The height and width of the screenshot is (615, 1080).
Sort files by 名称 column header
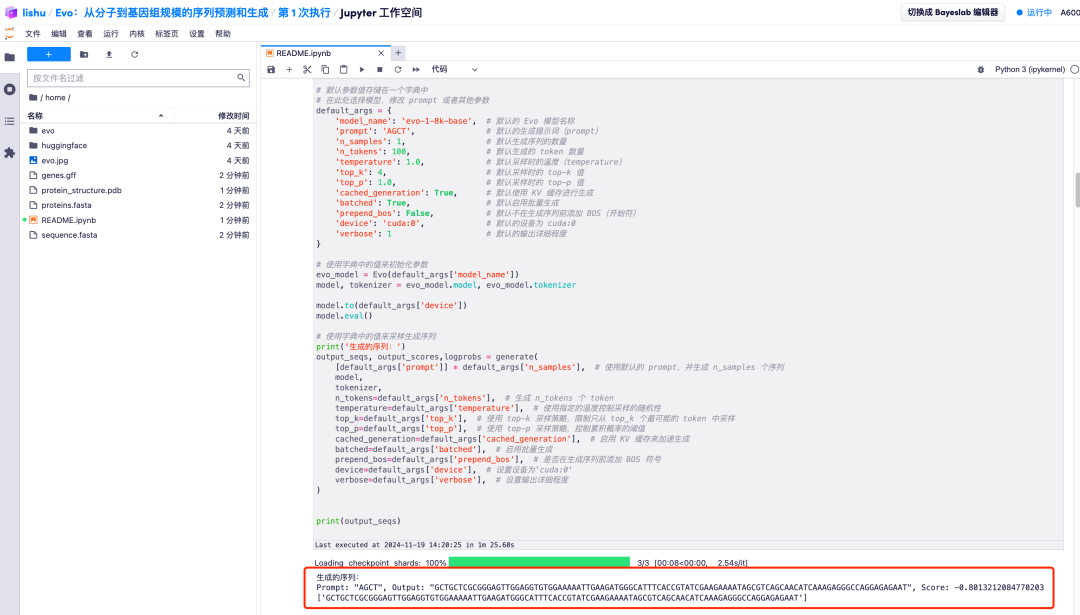[36, 116]
